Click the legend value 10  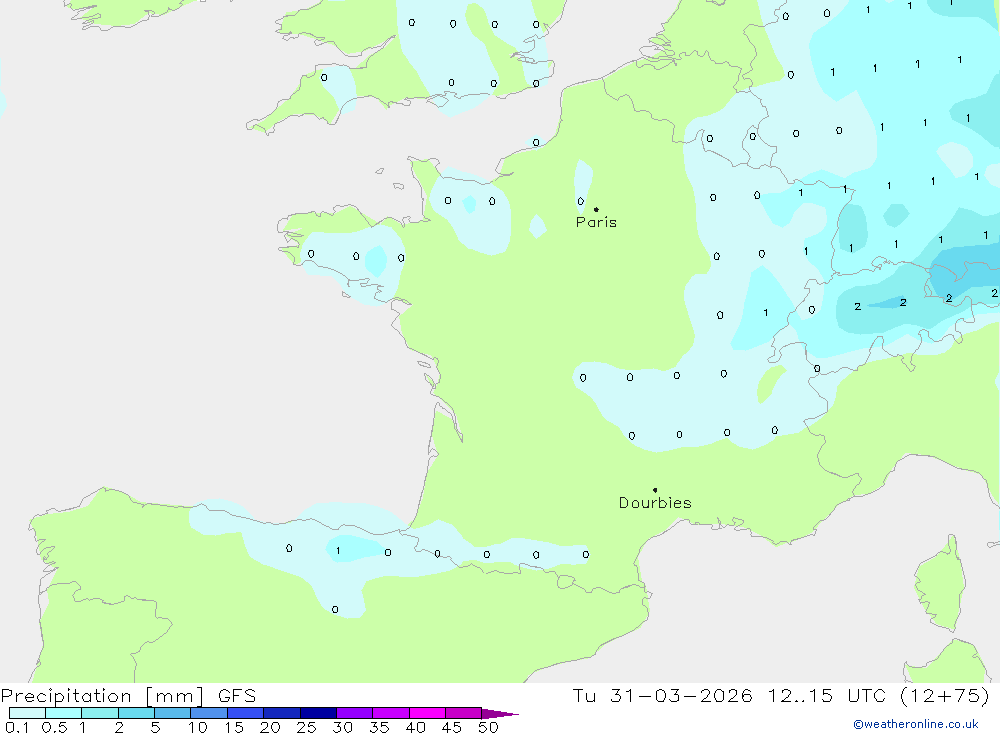click(197, 727)
